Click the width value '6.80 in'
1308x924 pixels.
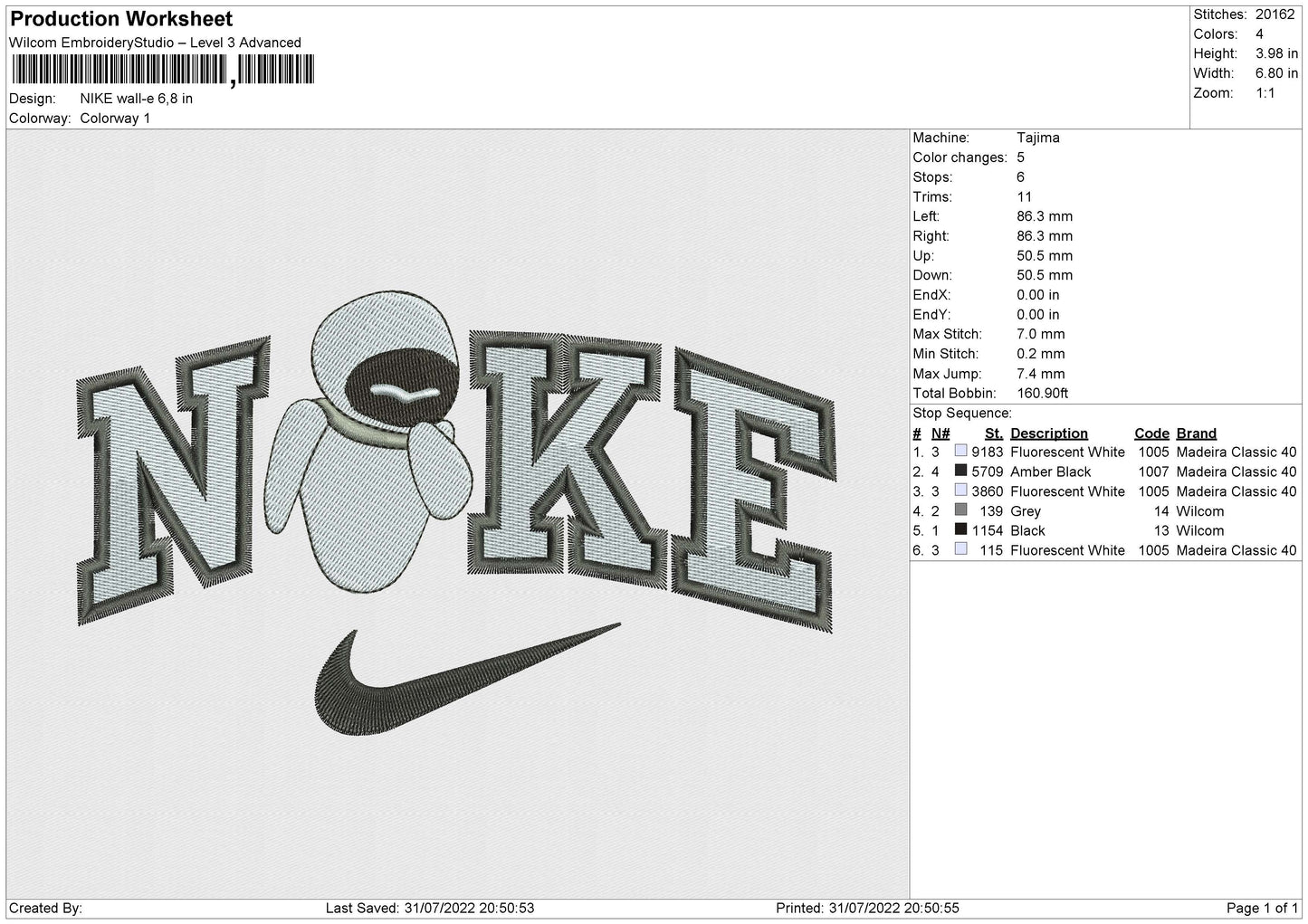pos(1276,73)
